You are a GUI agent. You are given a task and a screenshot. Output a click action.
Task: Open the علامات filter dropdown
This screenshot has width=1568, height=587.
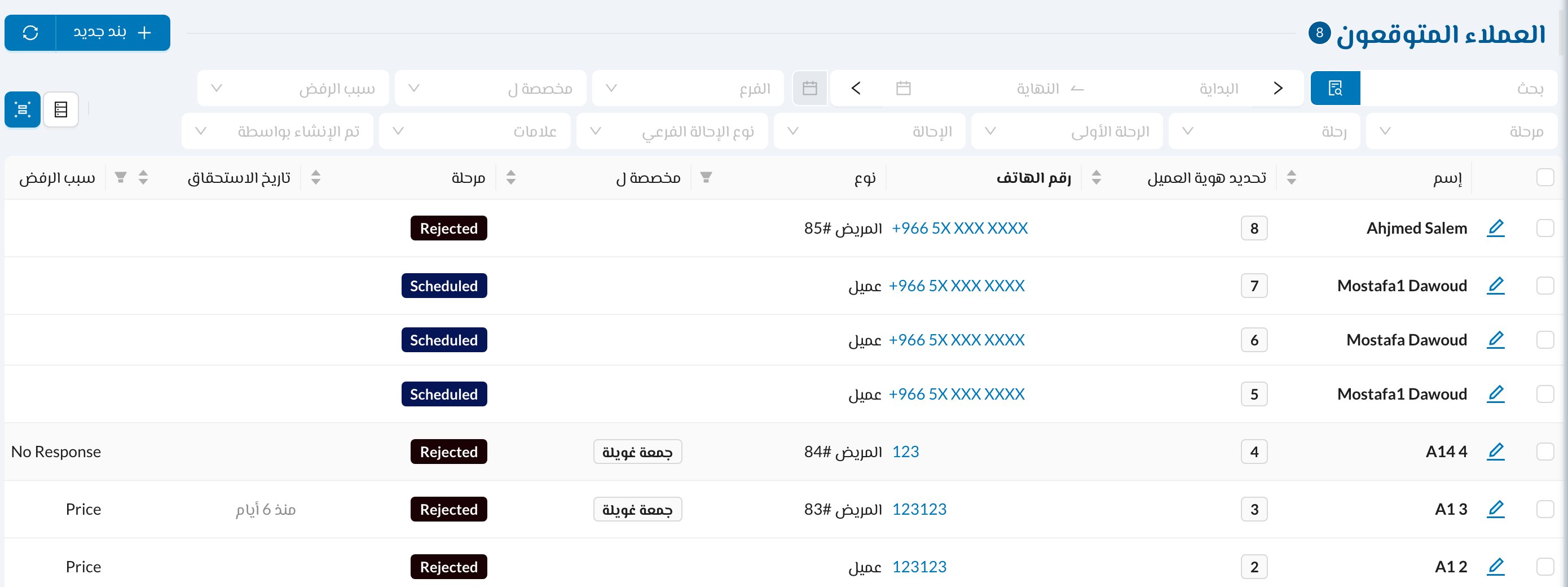coord(475,131)
